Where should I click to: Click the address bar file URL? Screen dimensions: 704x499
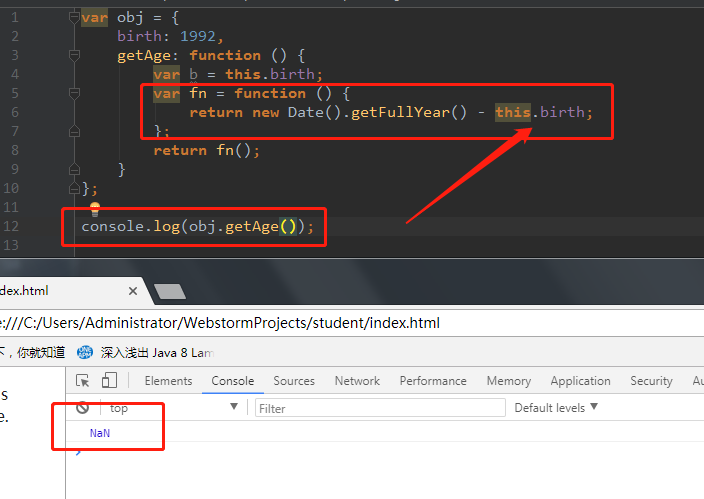[x=220, y=323]
